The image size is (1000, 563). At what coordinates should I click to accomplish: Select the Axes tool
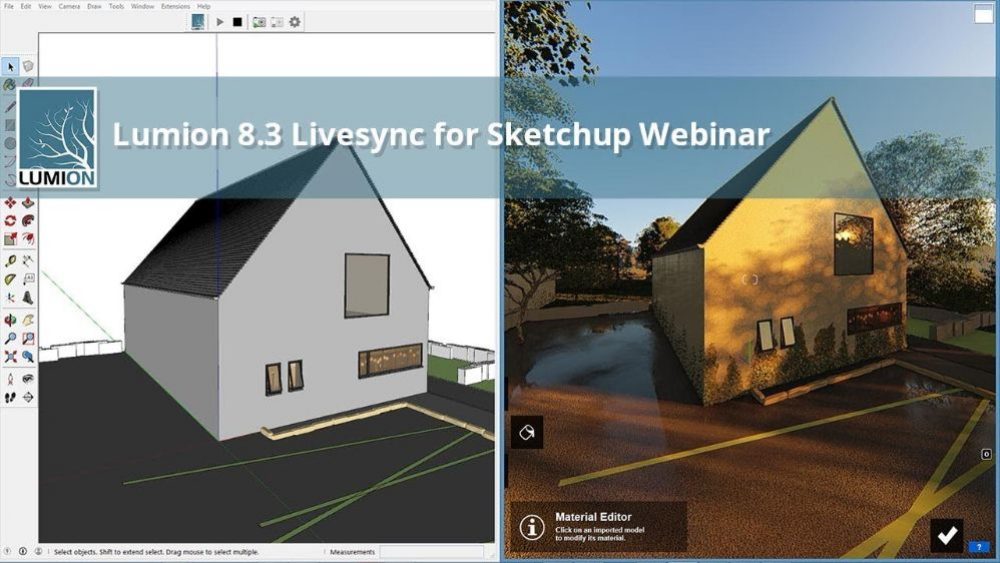click(10, 298)
